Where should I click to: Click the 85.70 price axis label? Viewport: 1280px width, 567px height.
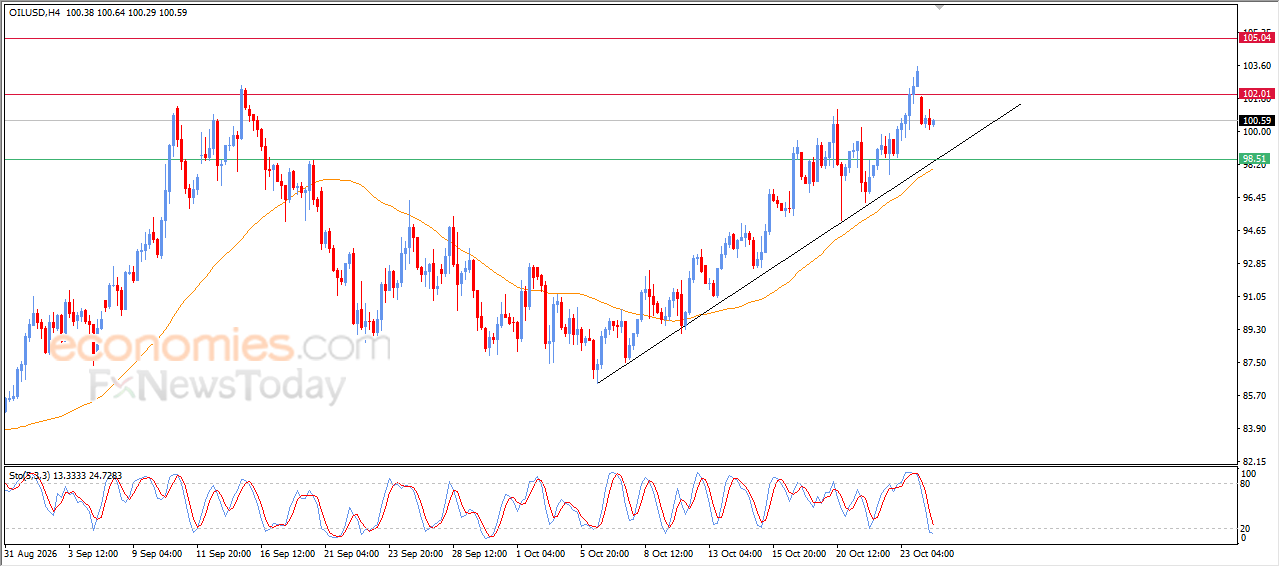click(x=1254, y=396)
